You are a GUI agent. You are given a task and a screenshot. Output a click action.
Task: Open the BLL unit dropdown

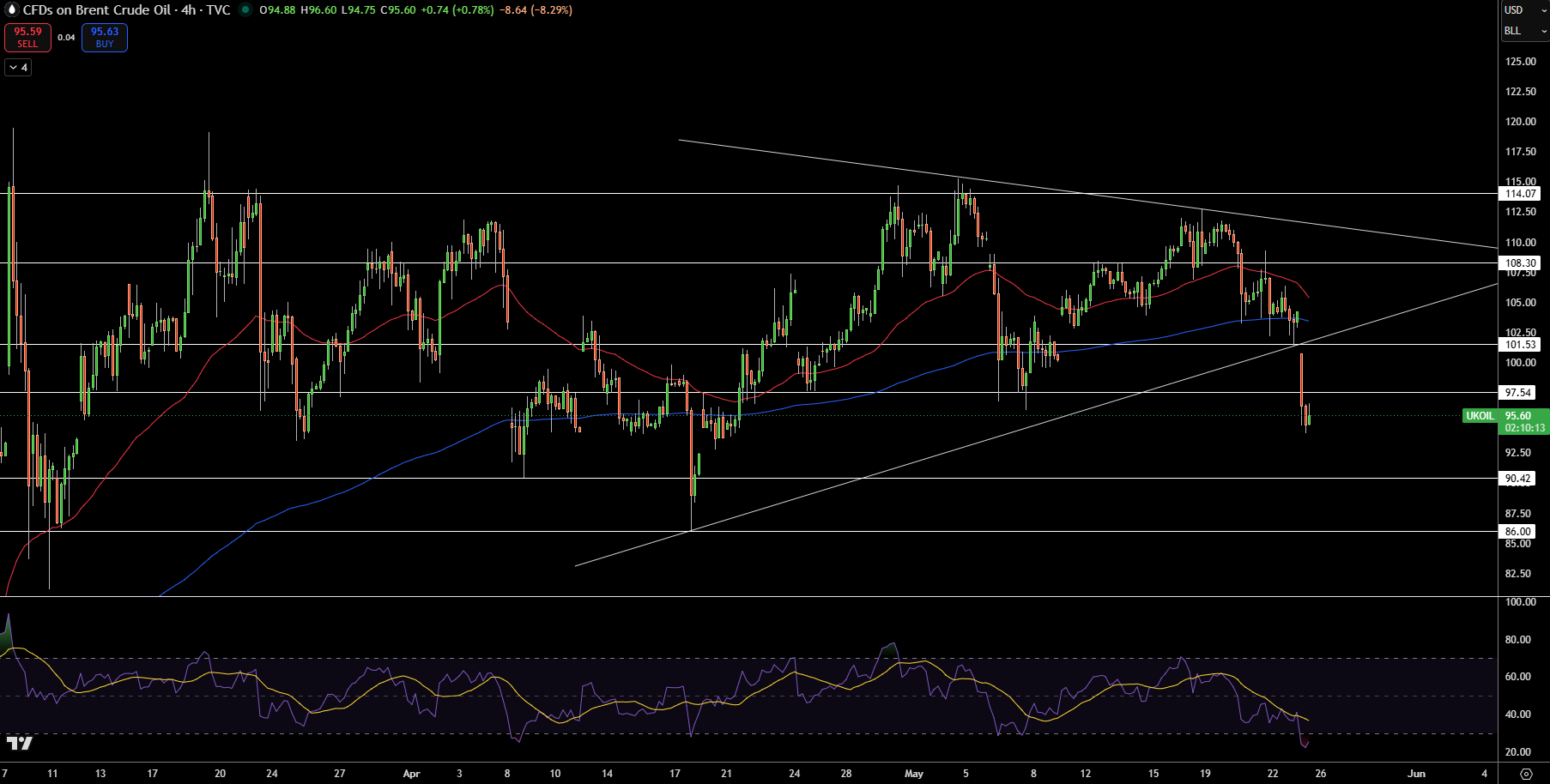[1524, 31]
